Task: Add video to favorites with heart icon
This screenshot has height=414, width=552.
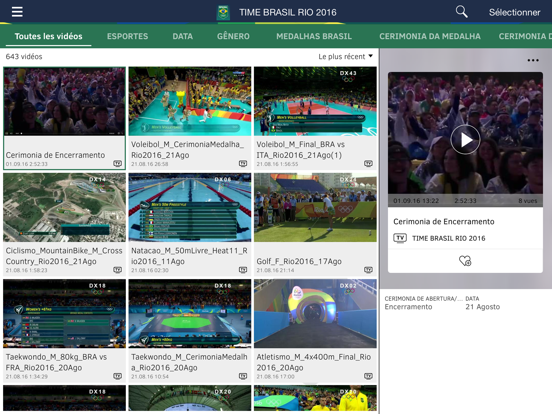Action: click(x=465, y=261)
